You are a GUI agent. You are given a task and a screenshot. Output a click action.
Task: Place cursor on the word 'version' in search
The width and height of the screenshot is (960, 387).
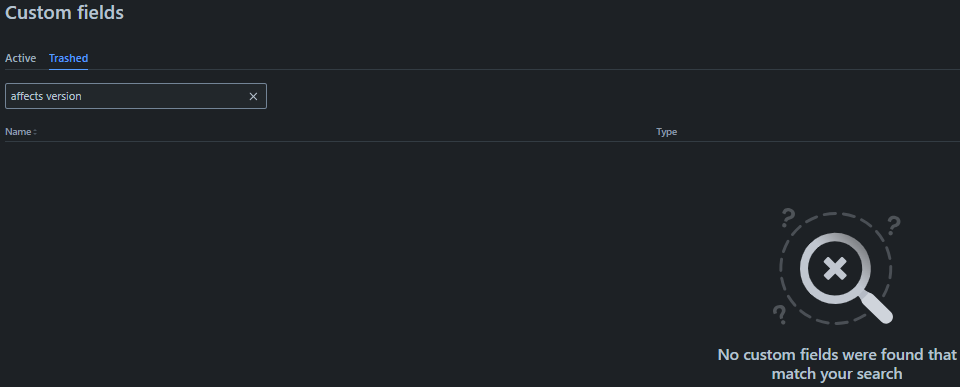(64, 96)
